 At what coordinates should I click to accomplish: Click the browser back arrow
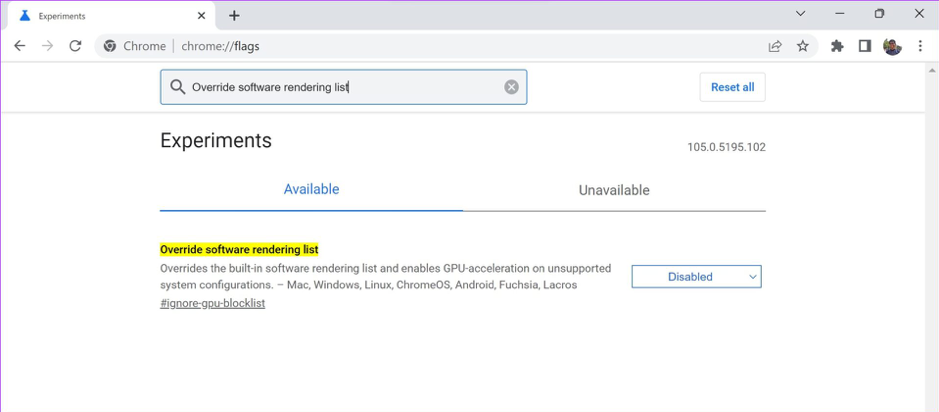click(x=19, y=46)
